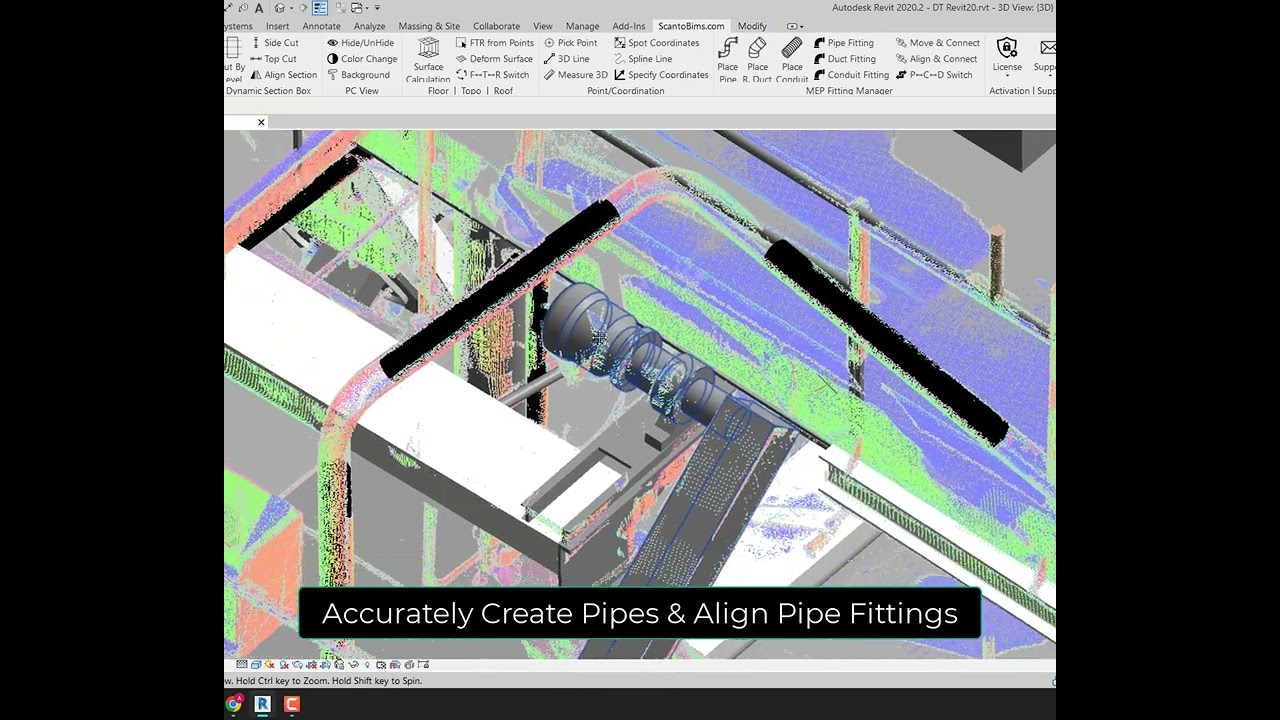Select the Deform Surface tool

(x=494, y=59)
